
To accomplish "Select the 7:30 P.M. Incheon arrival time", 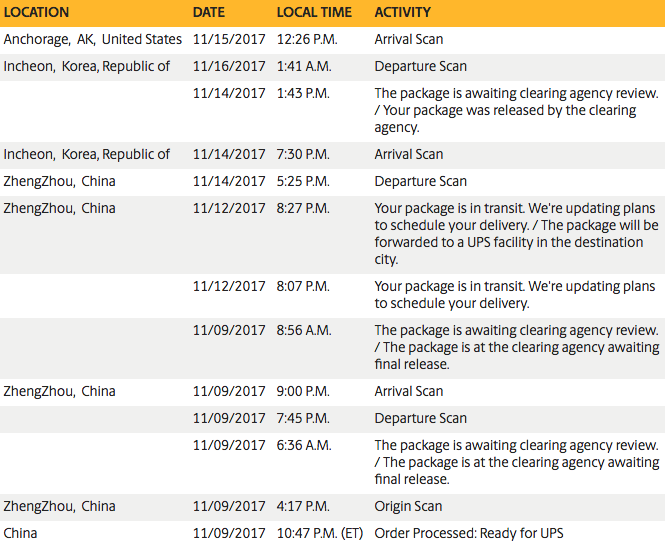I will click(303, 155).
